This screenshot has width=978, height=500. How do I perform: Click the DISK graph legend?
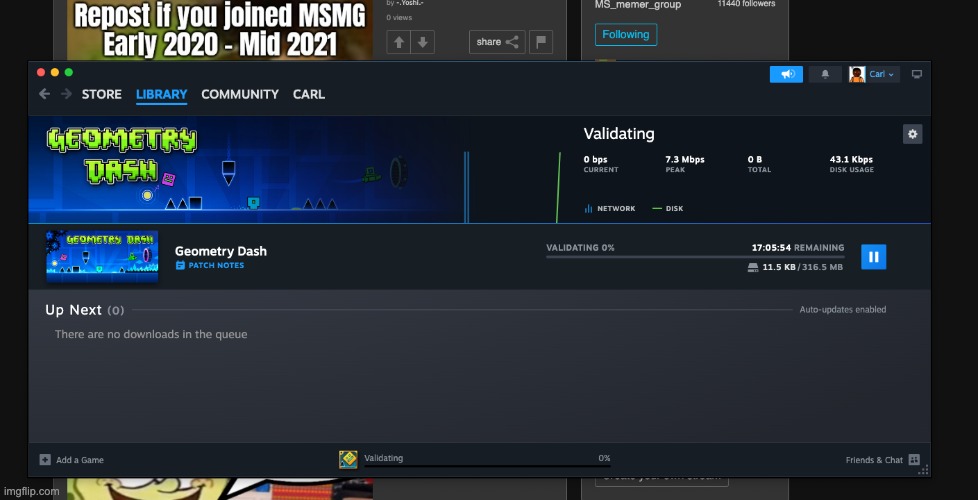pos(667,209)
